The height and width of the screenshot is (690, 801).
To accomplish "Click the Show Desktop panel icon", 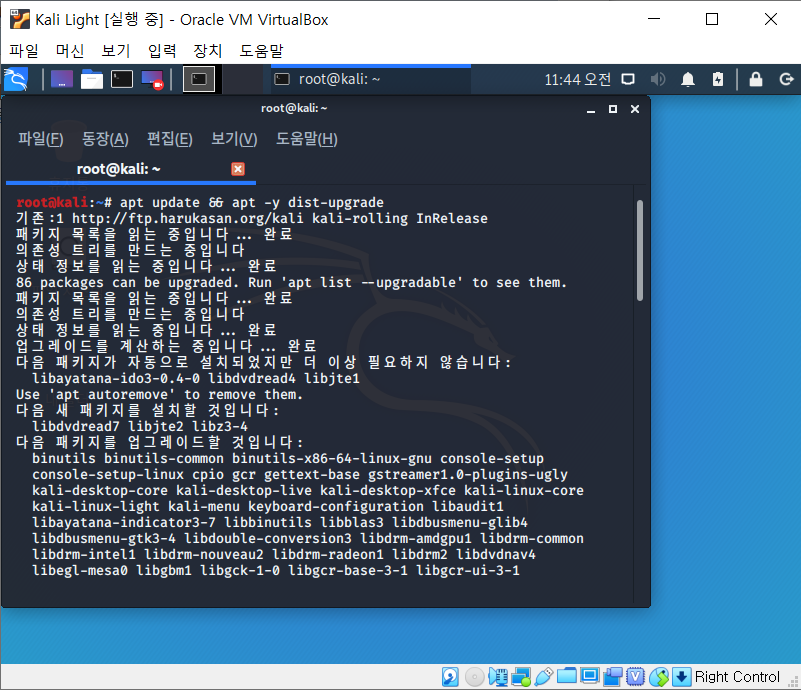I will coord(62,79).
